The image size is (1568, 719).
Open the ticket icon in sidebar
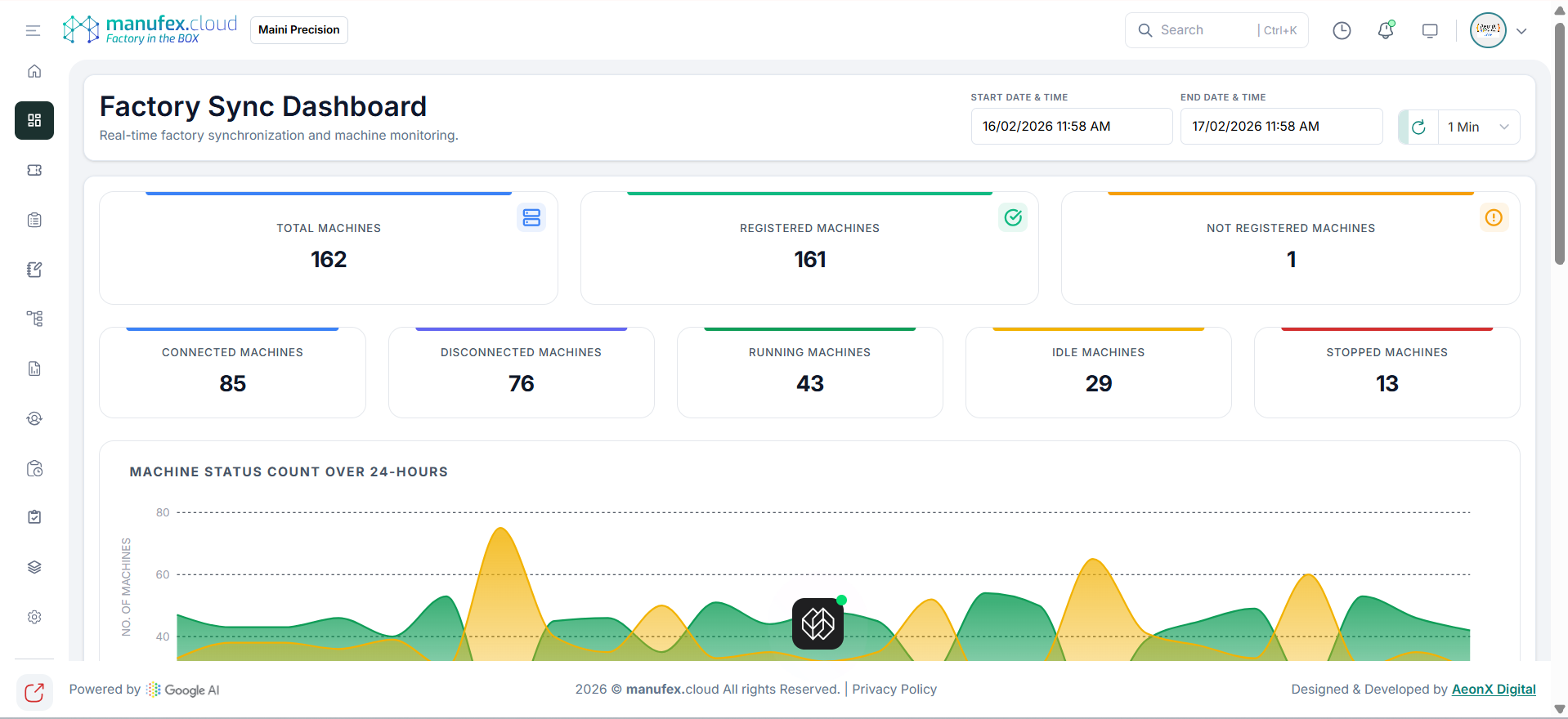(x=34, y=170)
